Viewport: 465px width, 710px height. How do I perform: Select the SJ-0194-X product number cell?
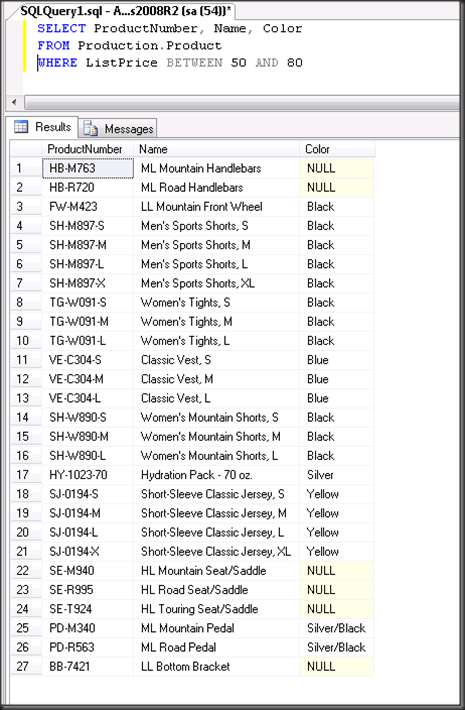click(x=88, y=552)
